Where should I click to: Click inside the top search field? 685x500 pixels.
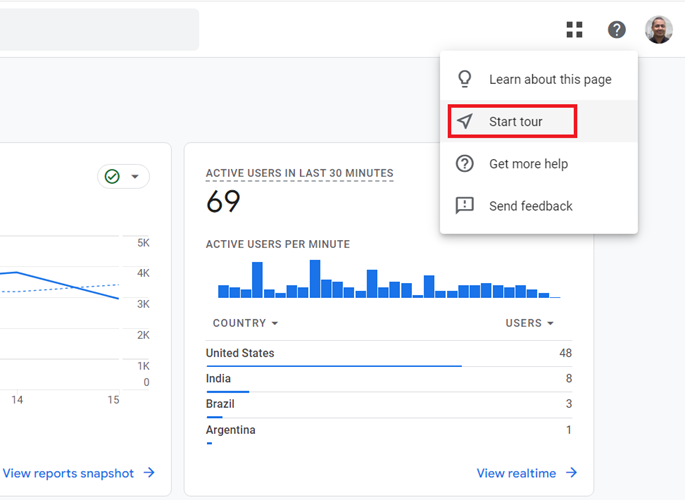(98, 30)
